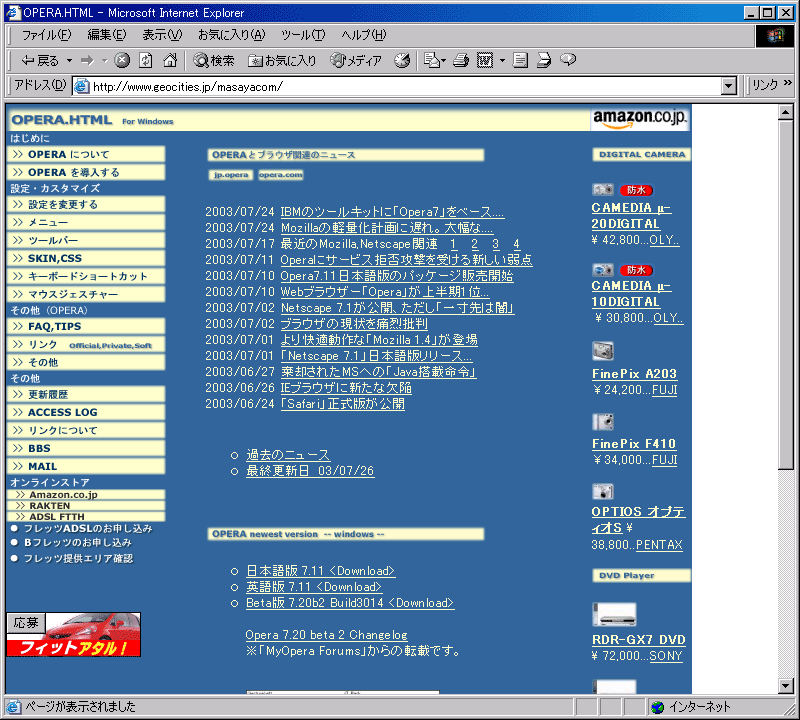
Task: Open the ヘルプ(H) menu
Action: (x=364, y=35)
